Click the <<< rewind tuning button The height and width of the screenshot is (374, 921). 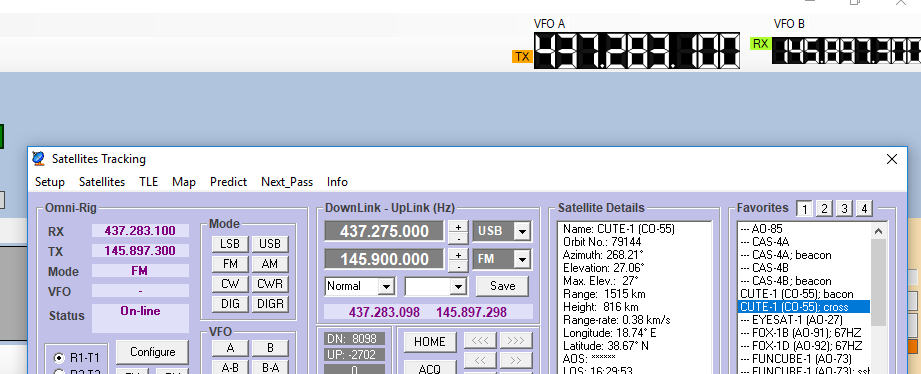click(480, 341)
